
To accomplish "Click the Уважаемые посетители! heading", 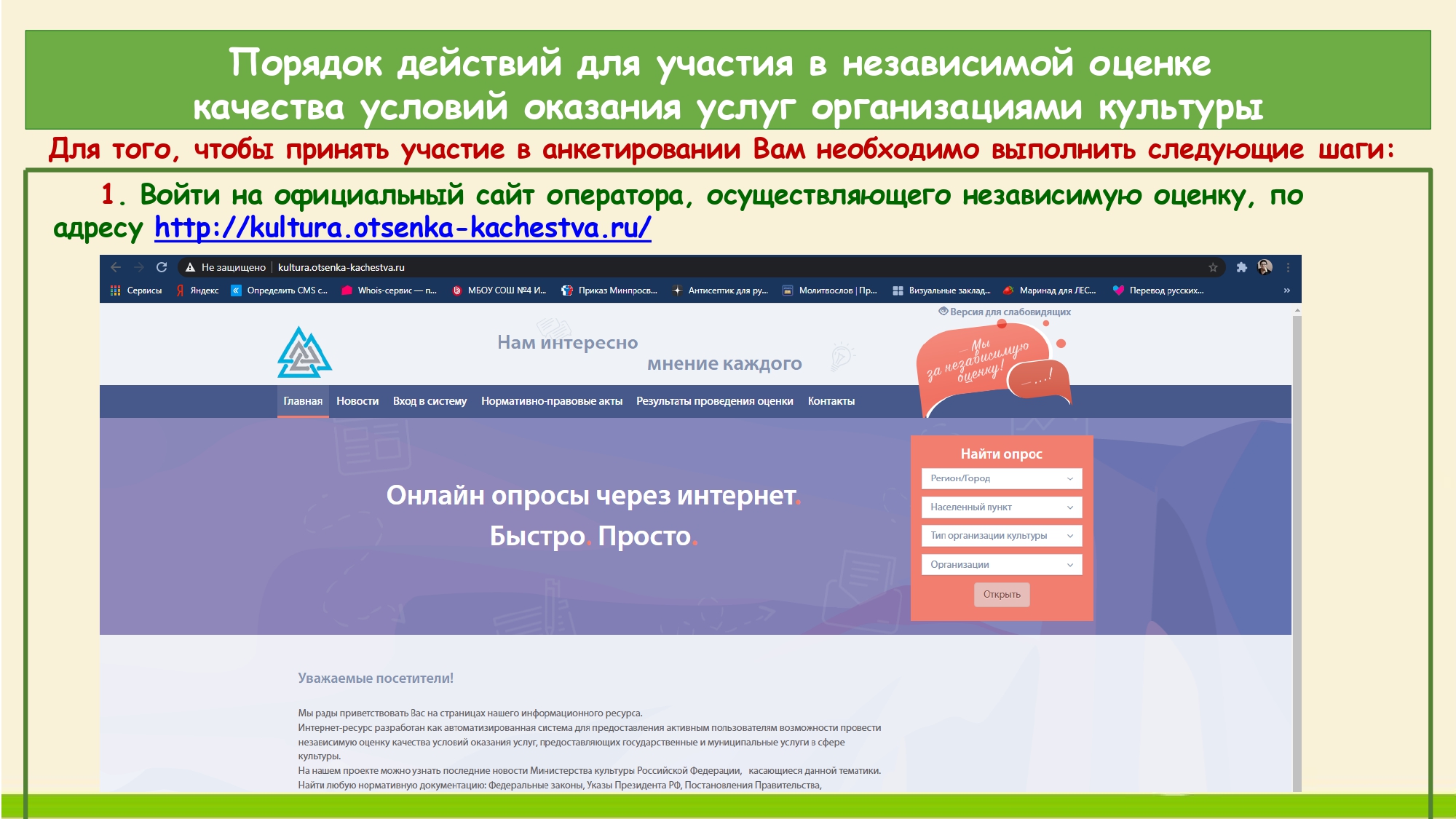I will coord(376,678).
